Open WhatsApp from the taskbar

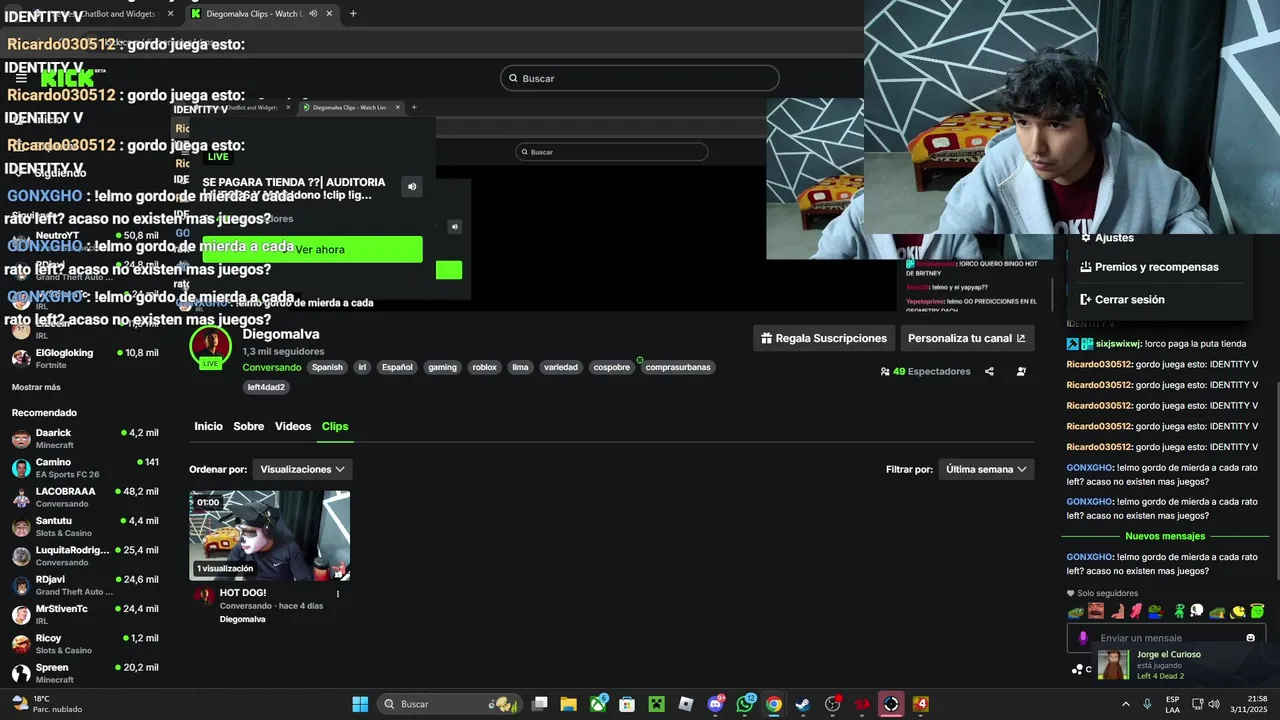click(745, 704)
